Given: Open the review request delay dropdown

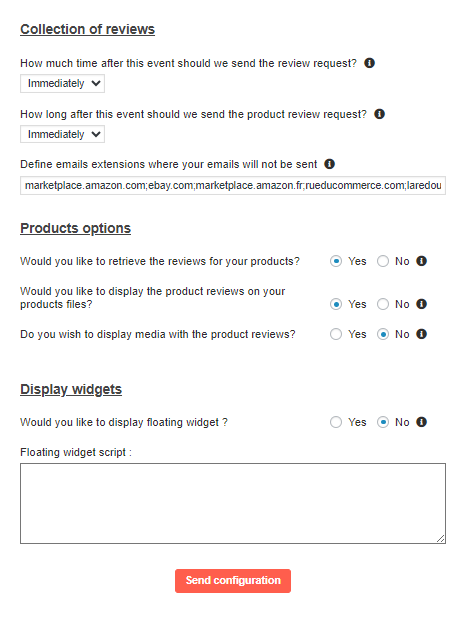Looking at the screenshot, I should coord(62,83).
